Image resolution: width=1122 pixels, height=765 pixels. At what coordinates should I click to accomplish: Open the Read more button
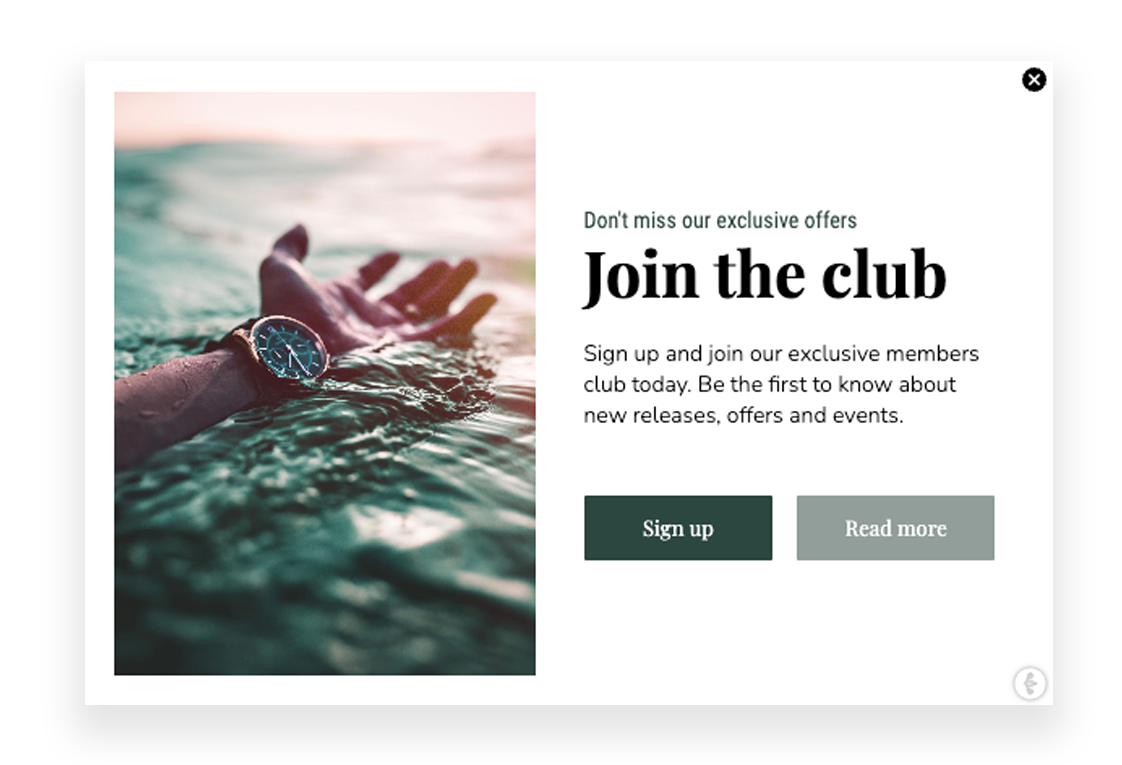coord(895,527)
